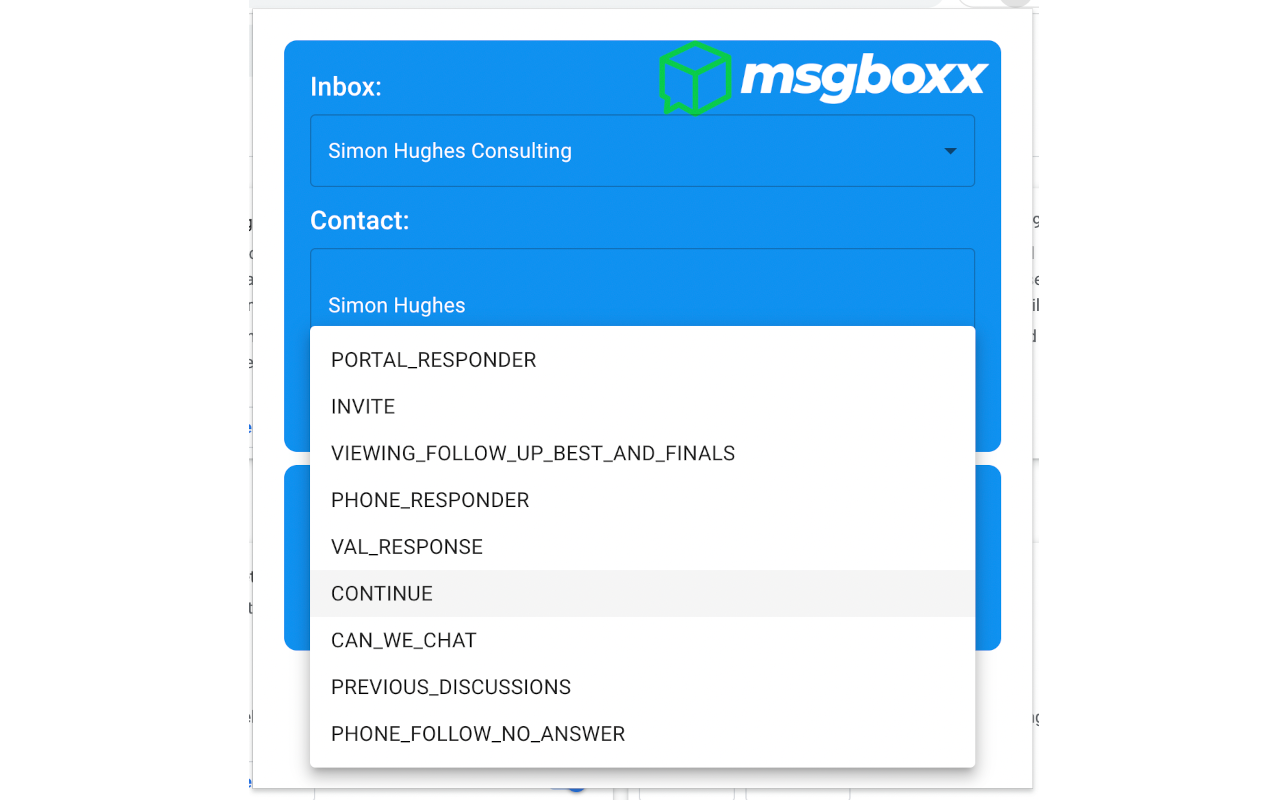Image resolution: width=1280 pixels, height=800 pixels.
Task: Select the PHONE_RESPONDER option
Action: pyautogui.click(x=430, y=500)
